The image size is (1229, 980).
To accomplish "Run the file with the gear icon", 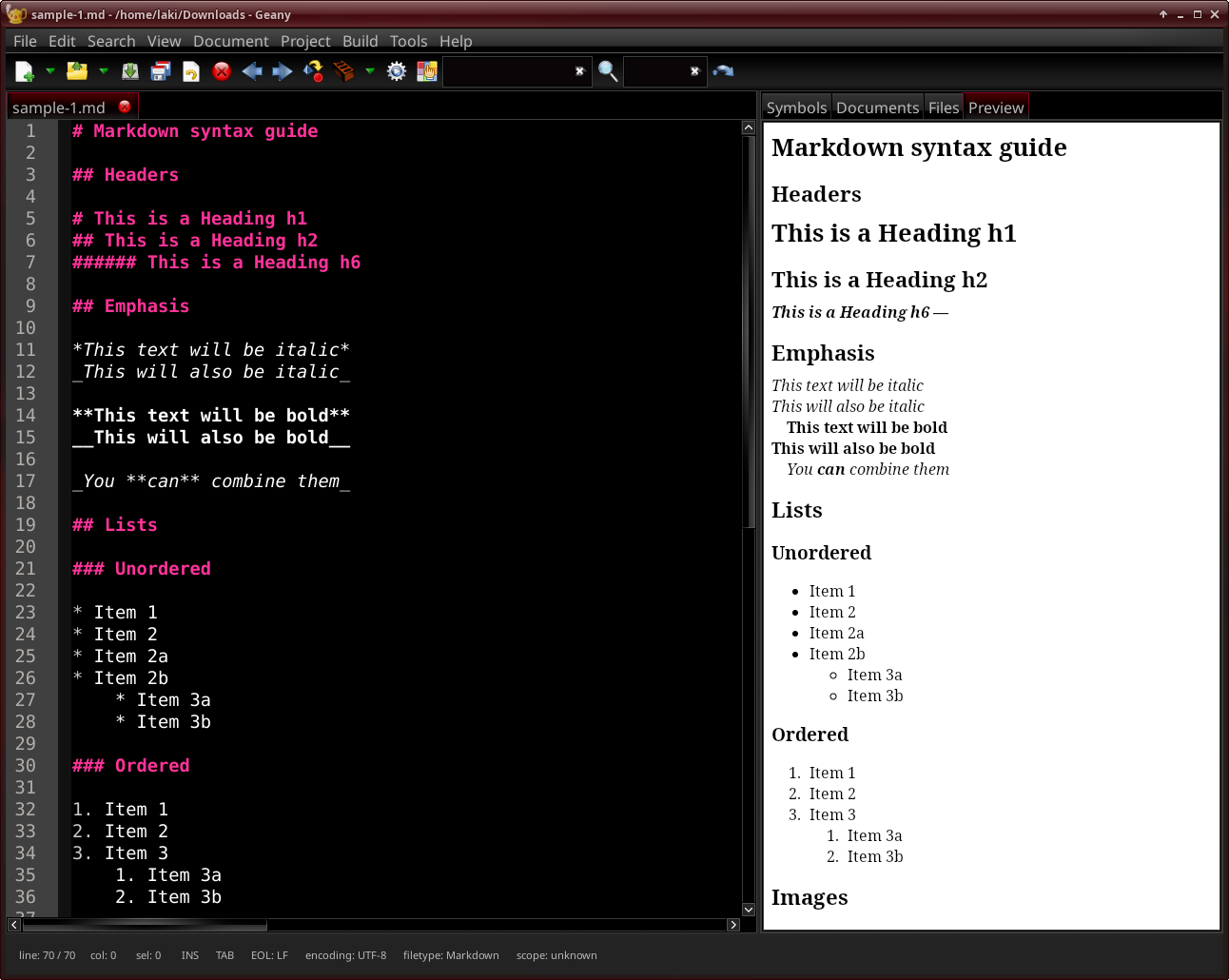I will [x=397, y=71].
